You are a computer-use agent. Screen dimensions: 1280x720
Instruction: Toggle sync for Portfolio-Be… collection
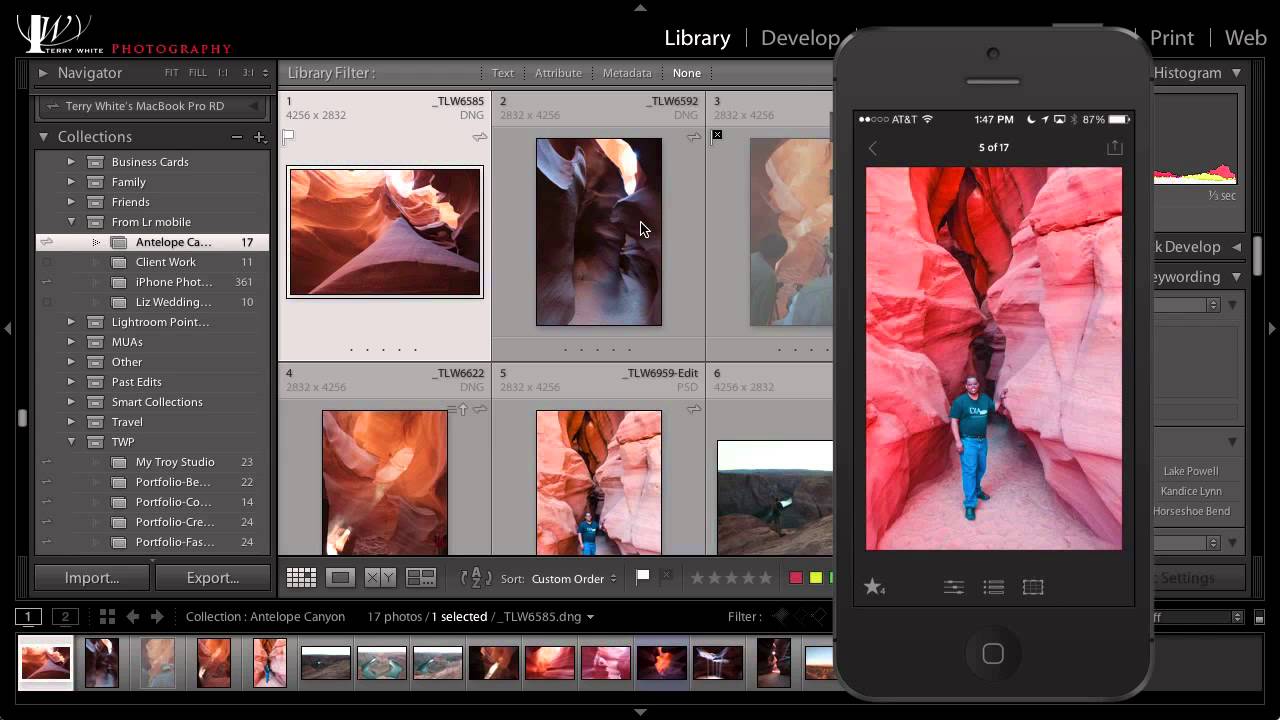(47, 482)
